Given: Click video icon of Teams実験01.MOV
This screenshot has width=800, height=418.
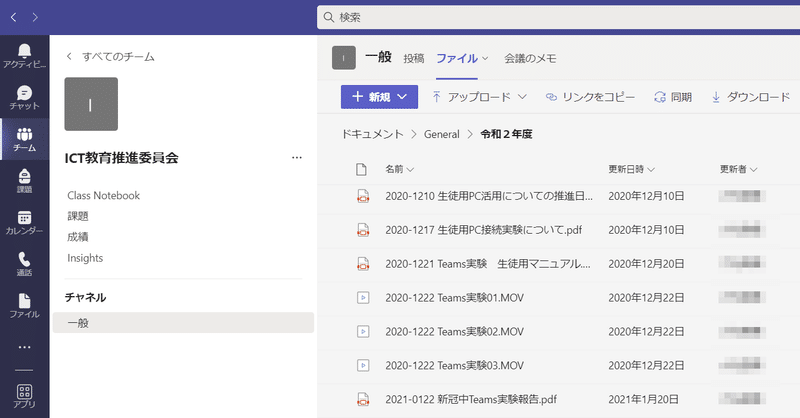Looking at the screenshot, I should pyautogui.click(x=363, y=298).
